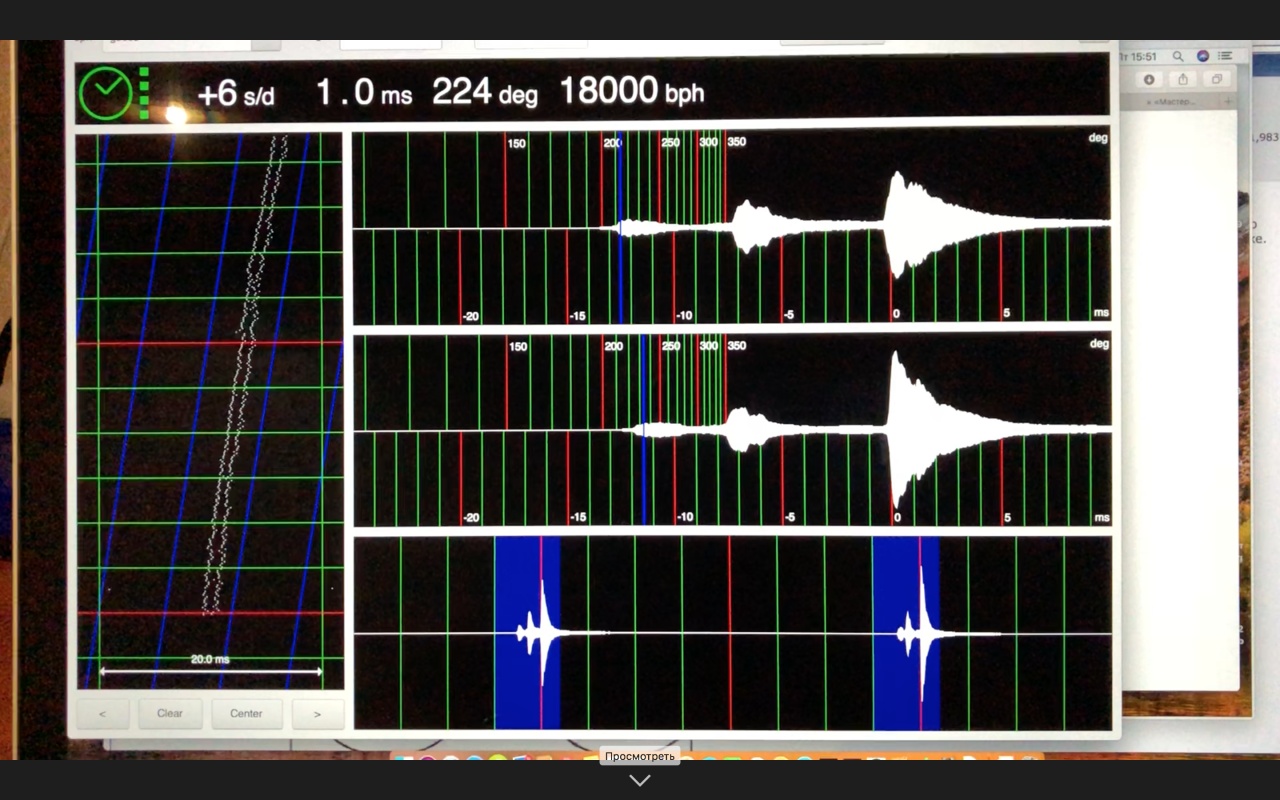Viewport: 1280px width, 800px height.
Task: Click the 224 deg amplitude readout
Action: [x=484, y=93]
